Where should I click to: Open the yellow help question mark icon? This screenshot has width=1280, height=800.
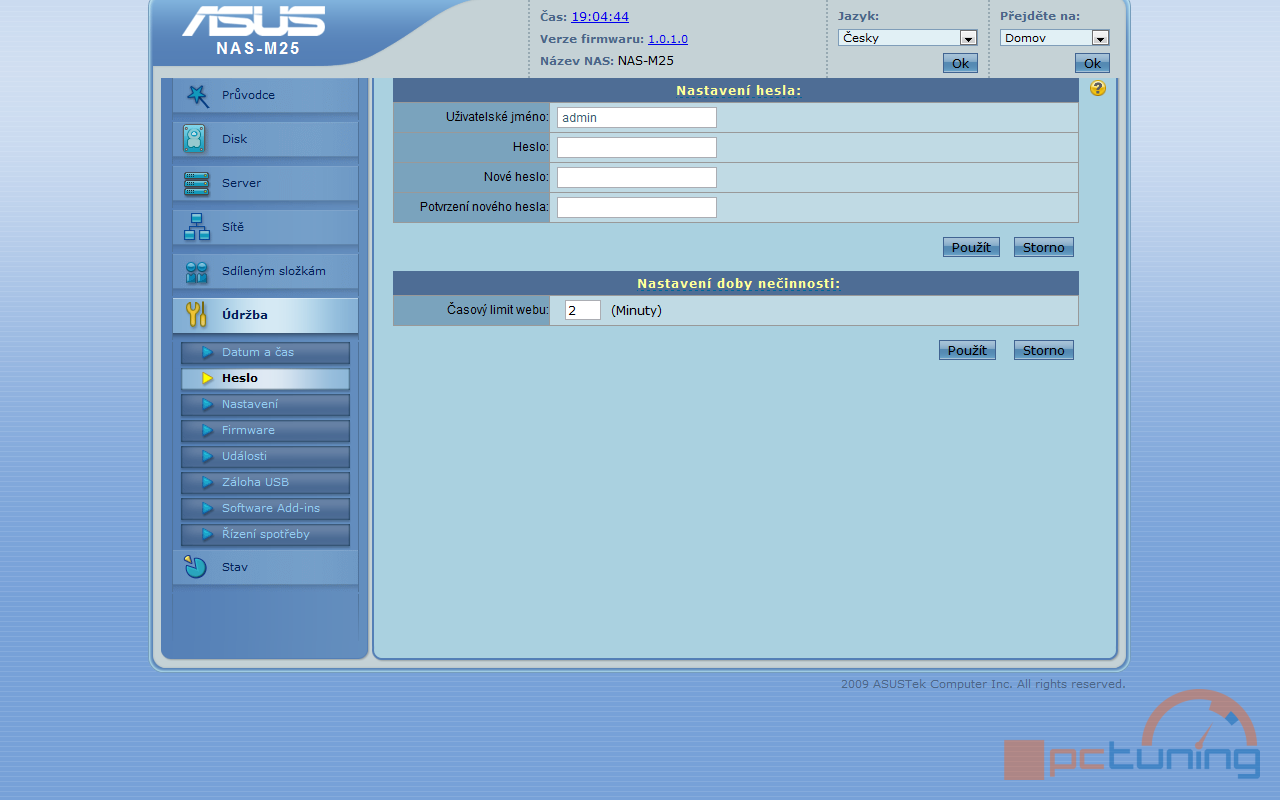[x=1098, y=88]
